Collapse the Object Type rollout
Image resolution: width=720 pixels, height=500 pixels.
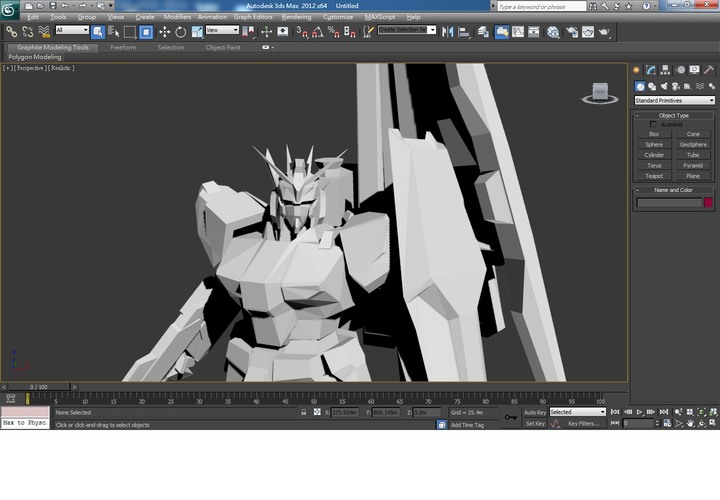673,115
